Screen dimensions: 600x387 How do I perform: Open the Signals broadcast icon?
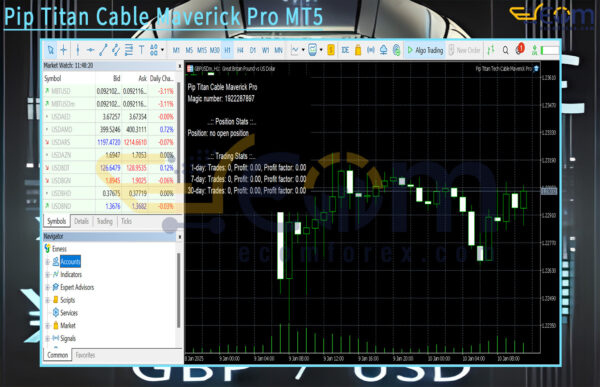pyautogui.click(x=371, y=50)
